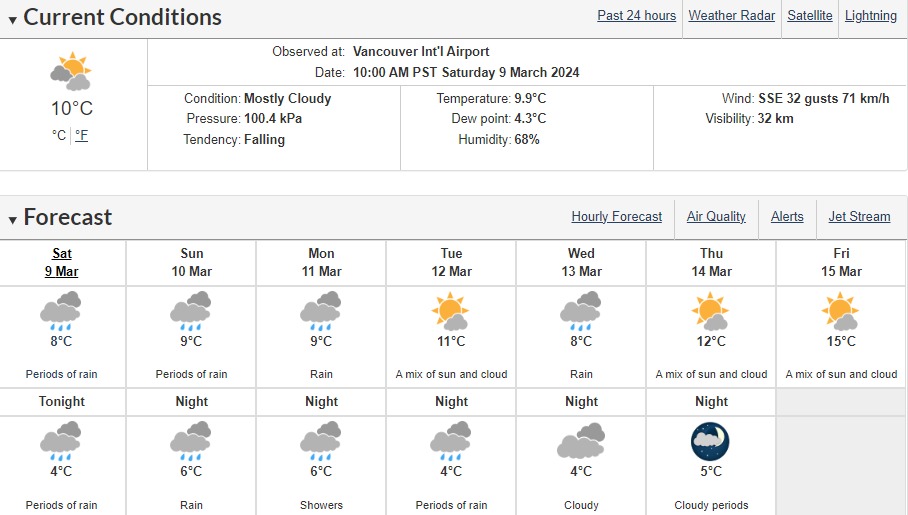Screen dimensions: 908x515
Task: Open the Hourly Forecast link
Action: (x=617, y=216)
